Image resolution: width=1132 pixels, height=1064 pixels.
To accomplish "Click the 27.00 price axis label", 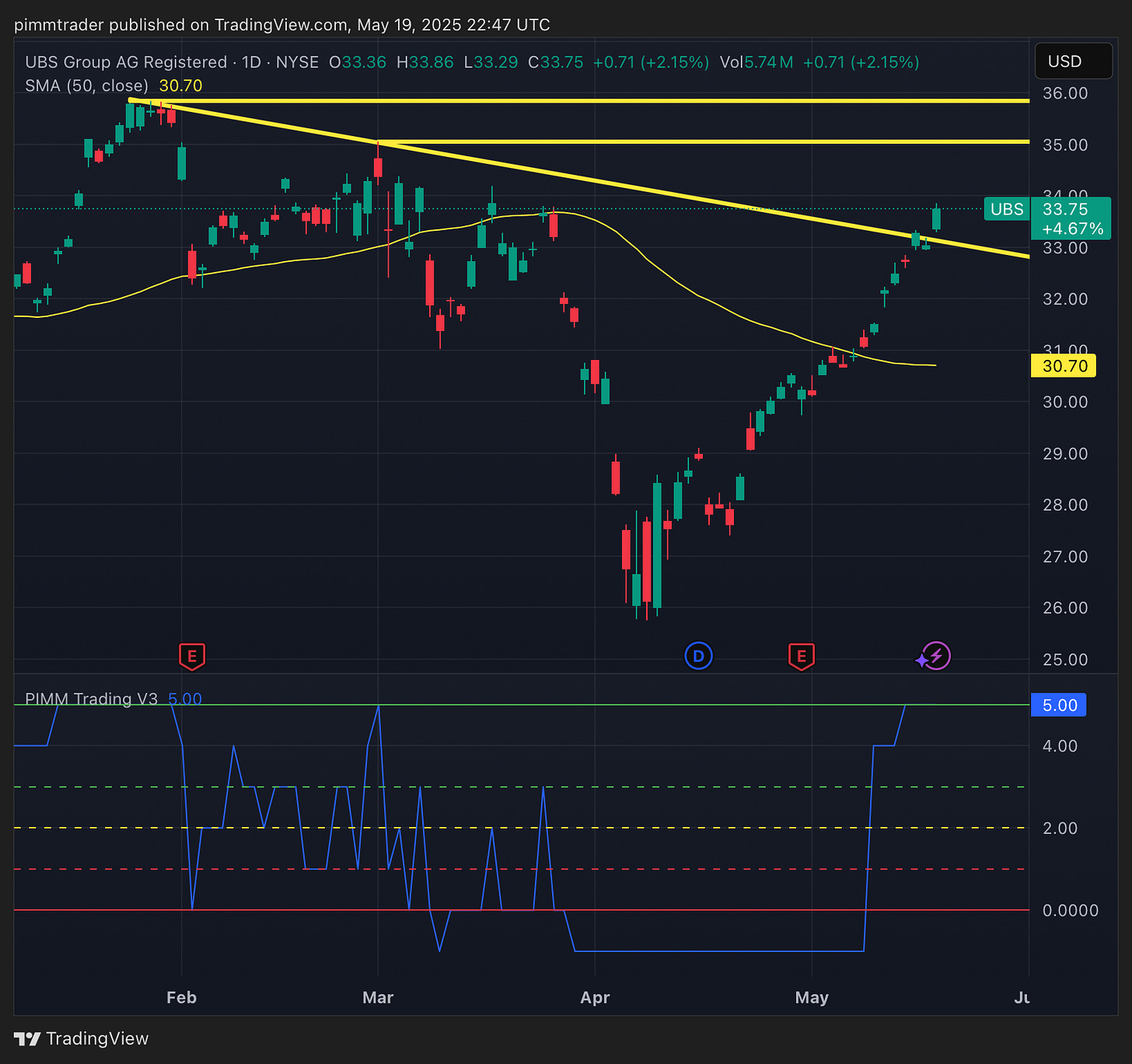I will 1064,556.
